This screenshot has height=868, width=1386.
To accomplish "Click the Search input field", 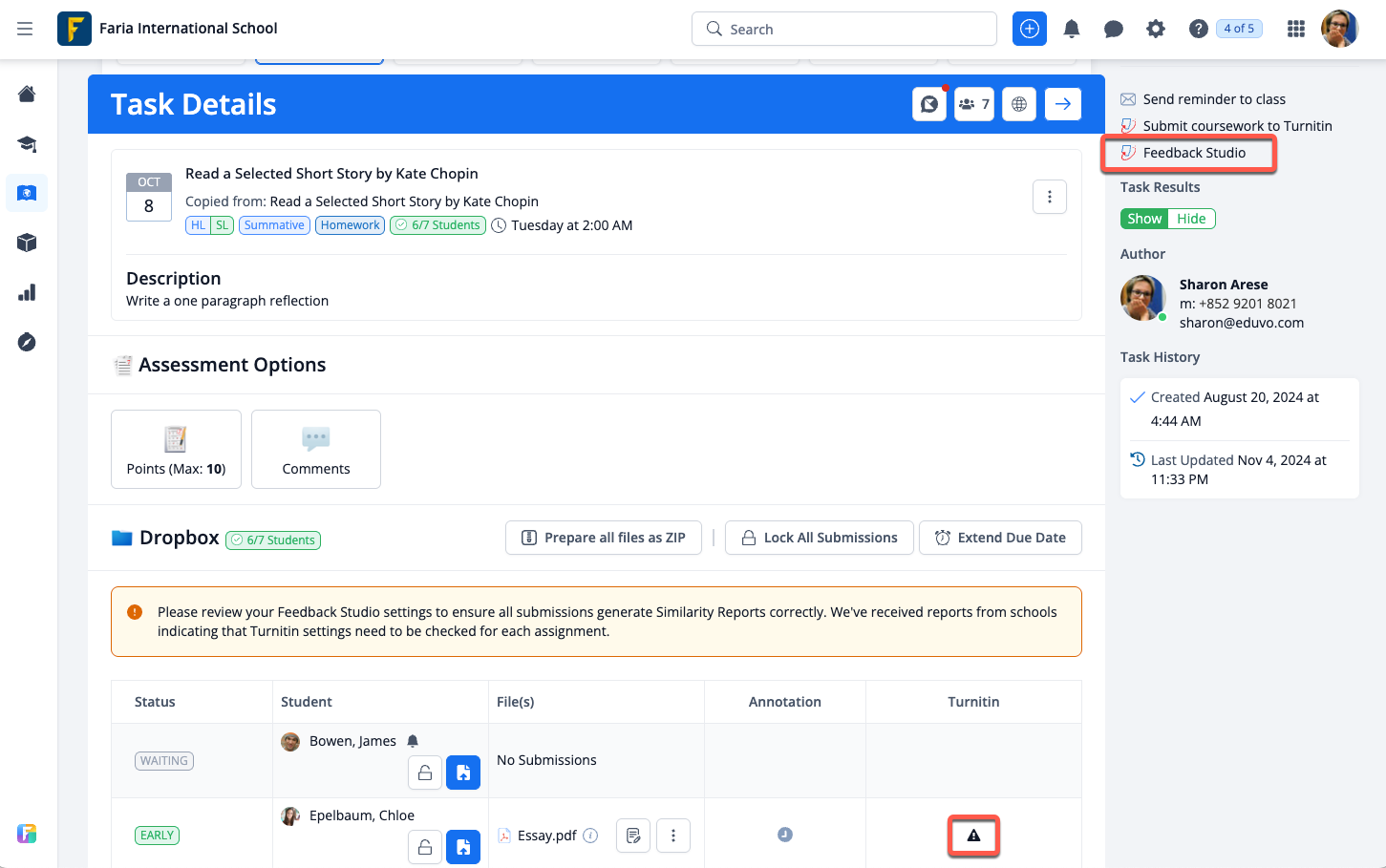I will [x=844, y=29].
